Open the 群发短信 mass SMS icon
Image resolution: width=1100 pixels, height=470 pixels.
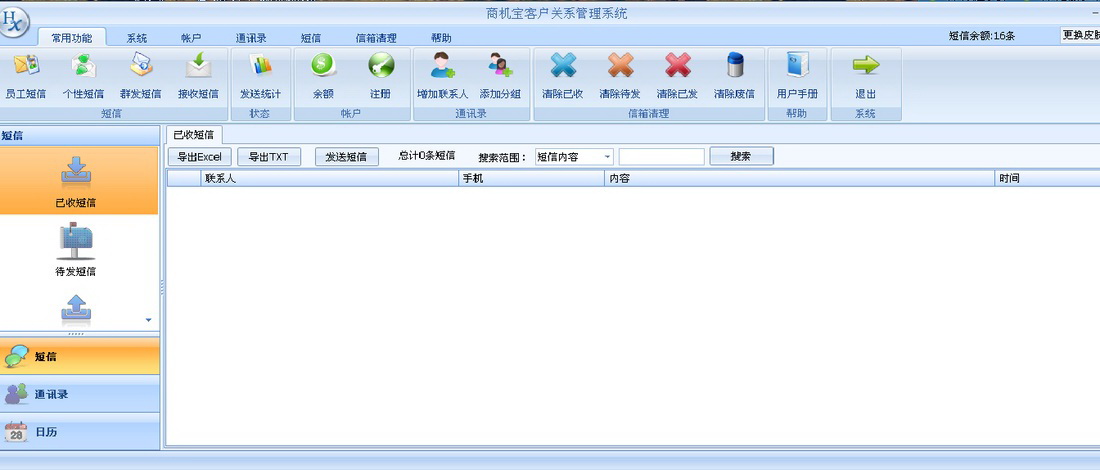[141, 65]
